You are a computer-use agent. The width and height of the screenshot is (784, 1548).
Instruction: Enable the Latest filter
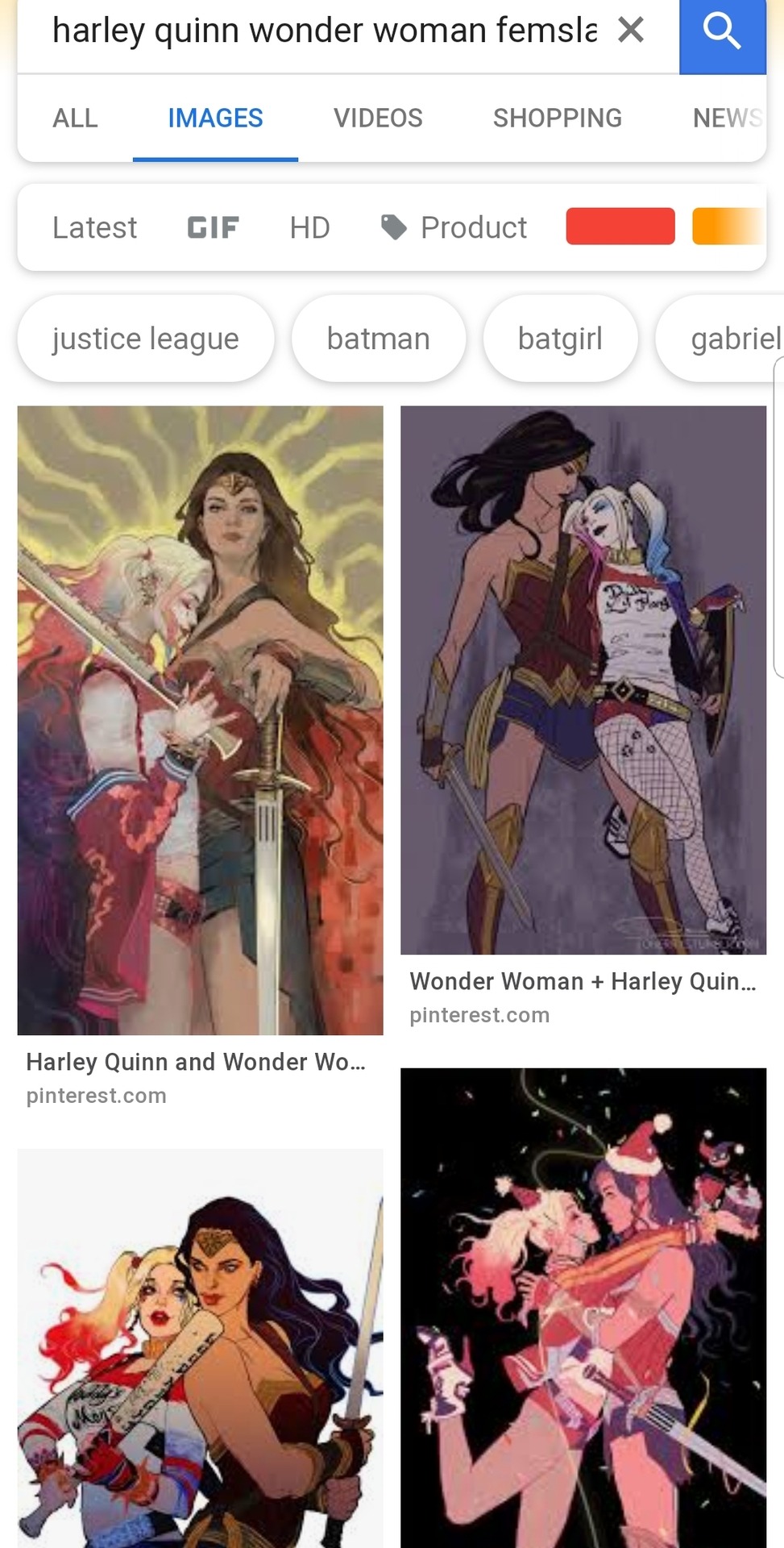point(95,227)
